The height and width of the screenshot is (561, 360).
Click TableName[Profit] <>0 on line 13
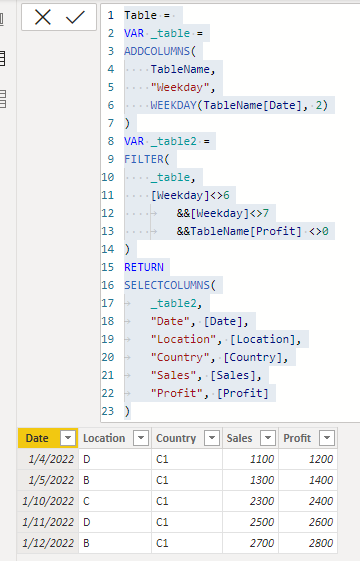[253, 231]
